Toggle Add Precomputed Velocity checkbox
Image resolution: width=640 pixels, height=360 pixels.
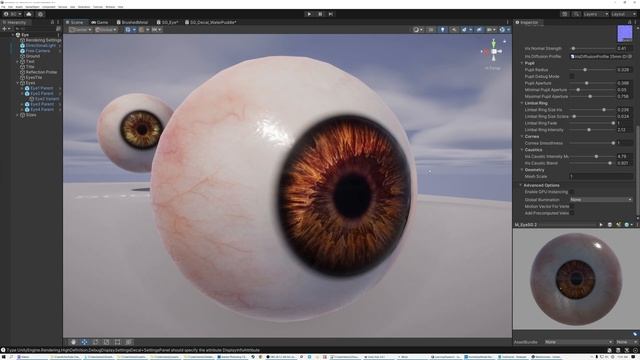click(x=572, y=213)
